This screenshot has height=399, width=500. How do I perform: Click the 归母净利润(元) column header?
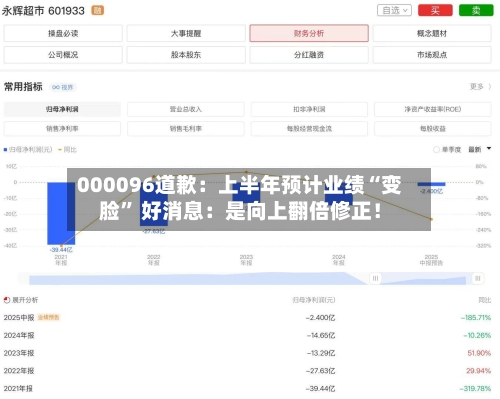314,300
